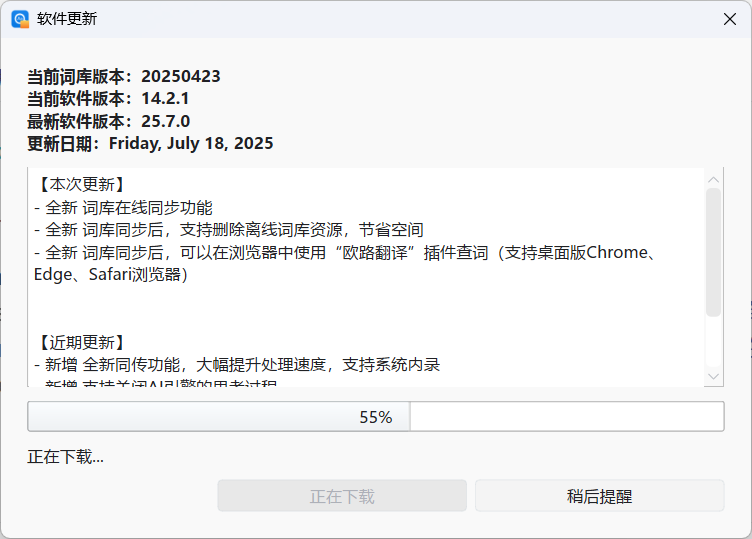The height and width of the screenshot is (539, 752).
Task: Close the 软件更新 dialog window
Action: tap(730, 19)
